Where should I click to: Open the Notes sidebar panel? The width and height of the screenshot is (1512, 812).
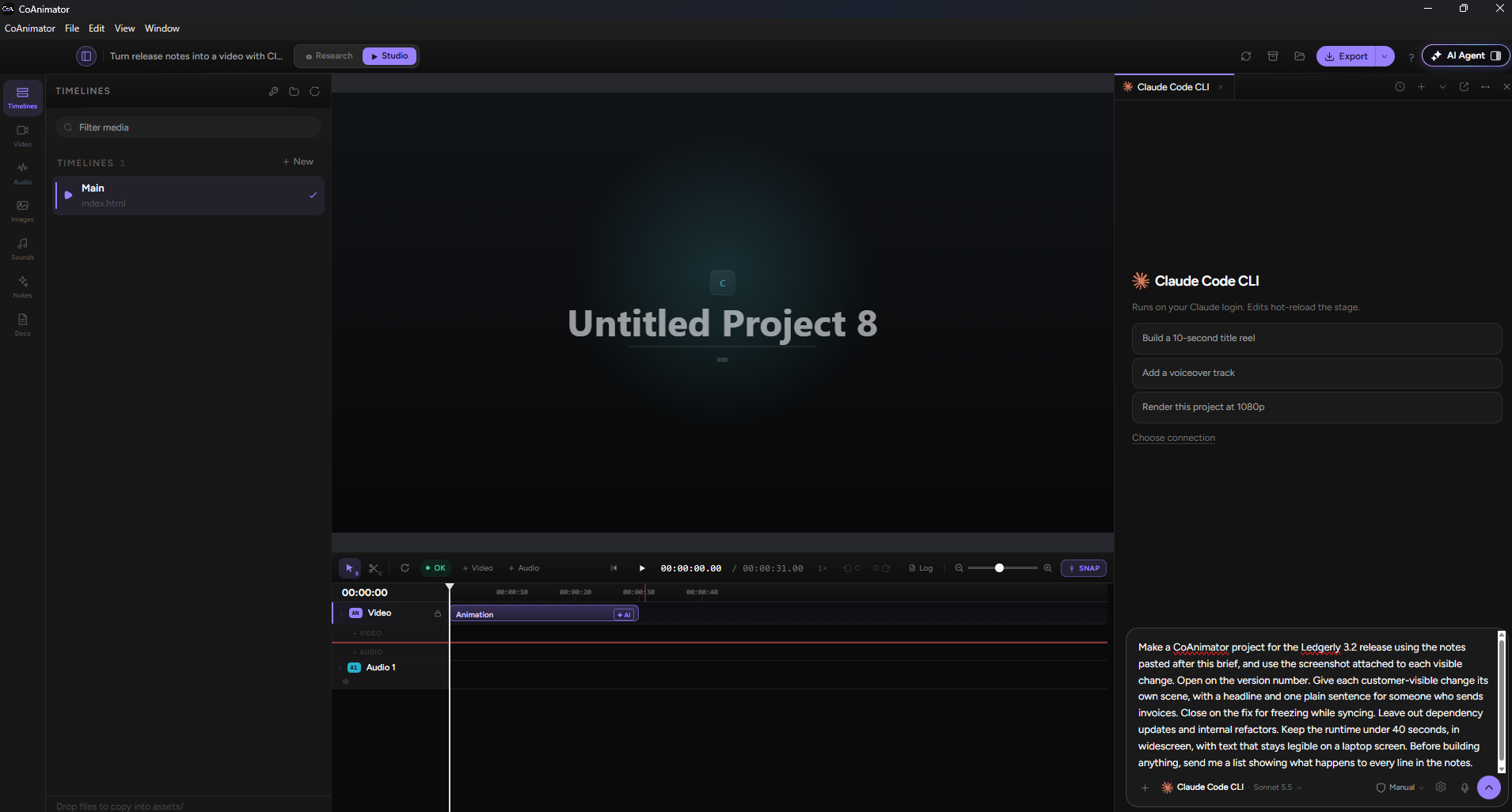22,287
